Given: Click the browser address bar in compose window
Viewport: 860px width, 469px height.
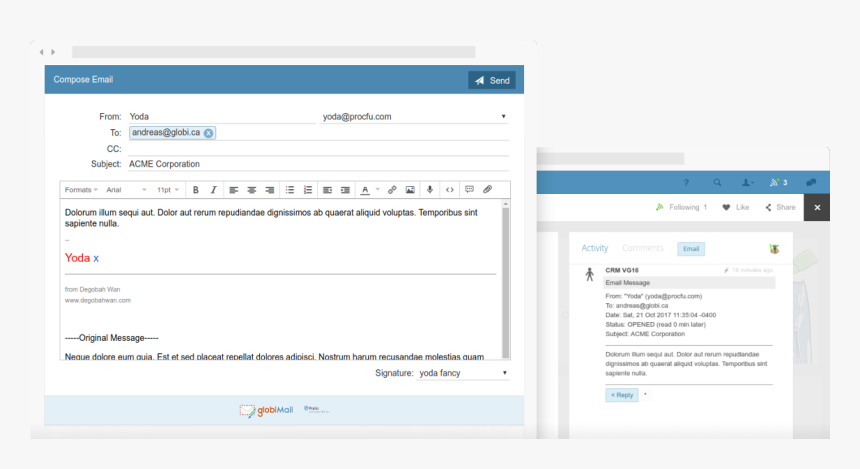Looking at the screenshot, I should tap(274, 52).
